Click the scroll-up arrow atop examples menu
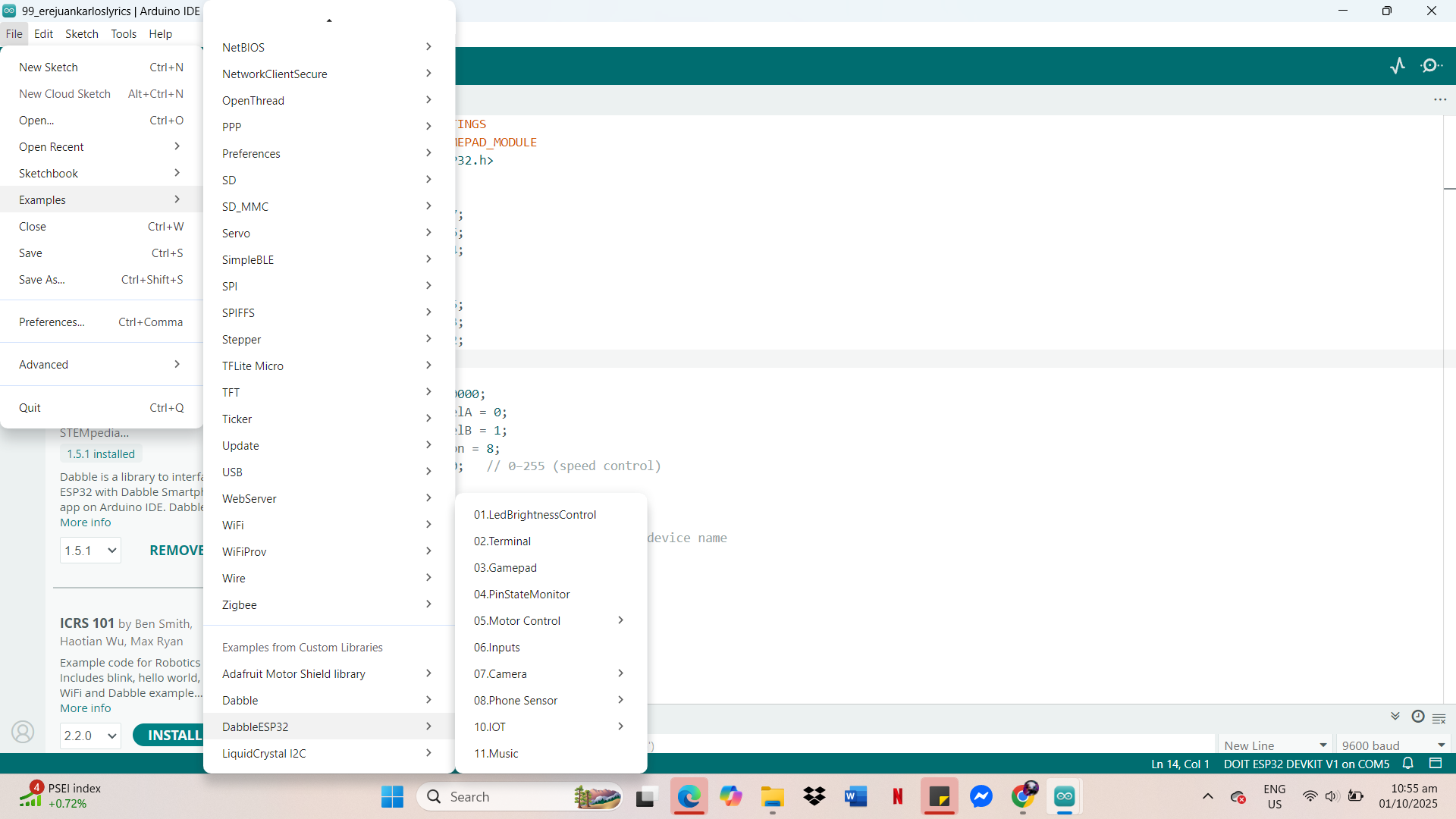The image size is (1456, 819). click(x=329, y=20)
